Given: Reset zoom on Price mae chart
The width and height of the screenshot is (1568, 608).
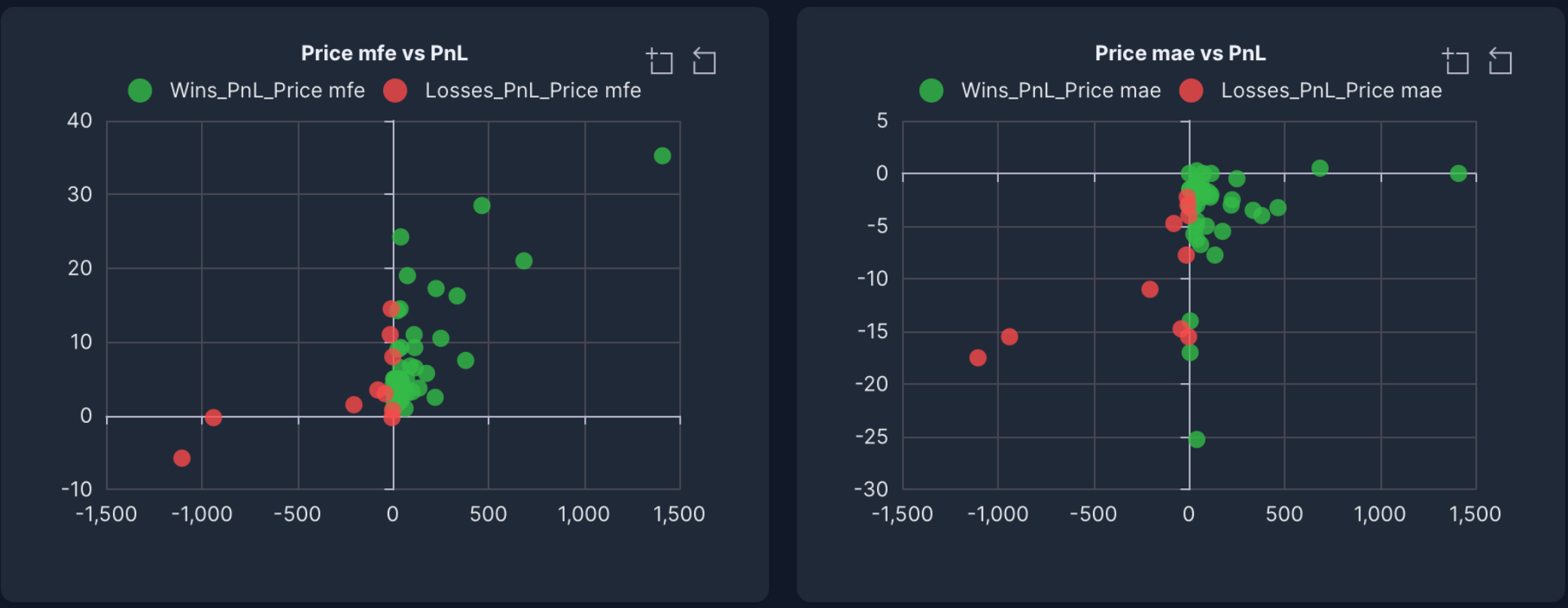Looking at the screenshot, I should tap(1499, 61).
